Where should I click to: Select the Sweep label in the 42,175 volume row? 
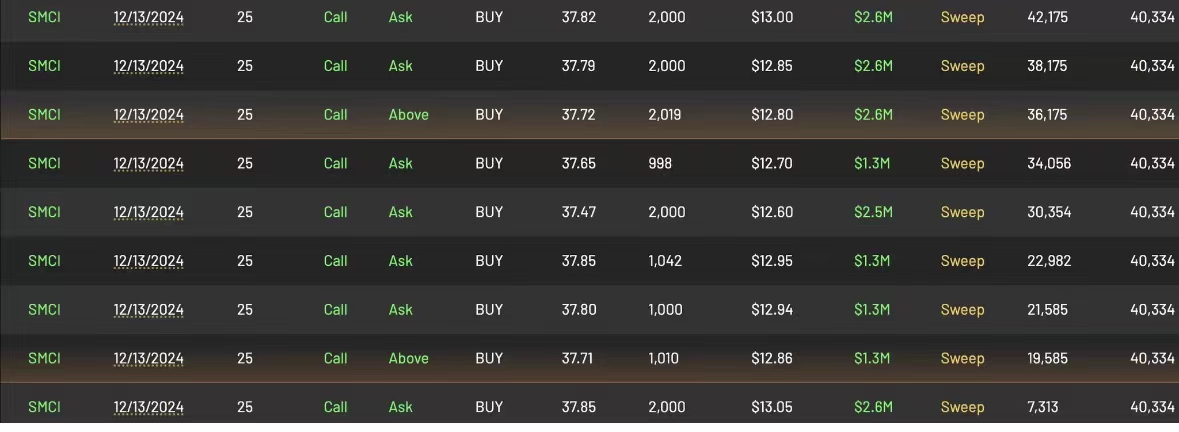962,17
